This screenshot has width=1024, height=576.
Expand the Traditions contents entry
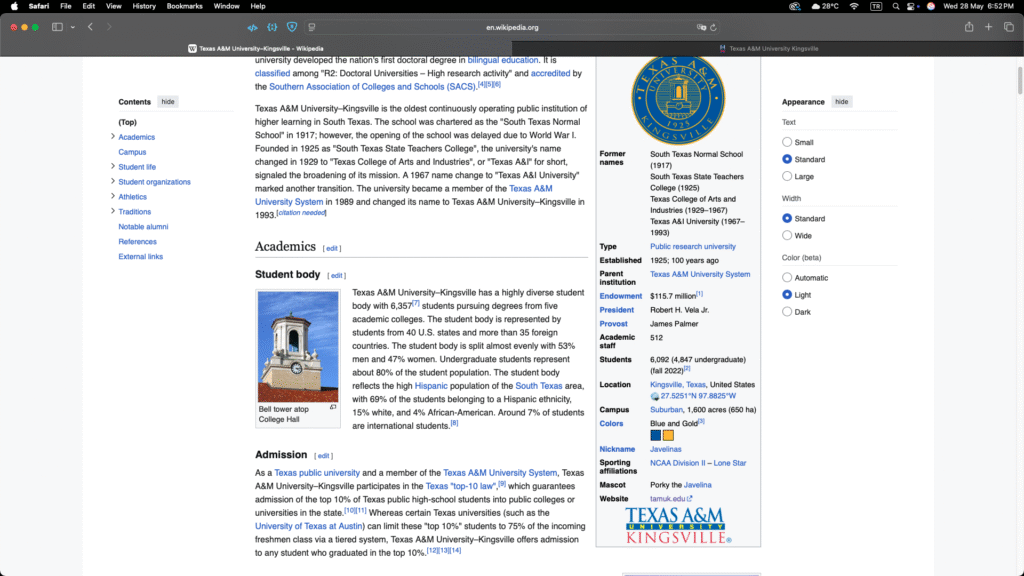click(113, 212)
